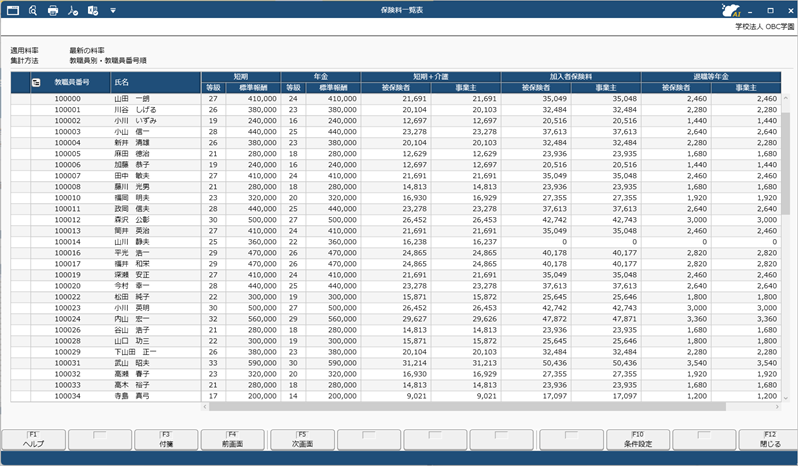The width and height of the screenshot is (798, 466).
Task: Click the Excel export icon
Action: click(92, 10)
